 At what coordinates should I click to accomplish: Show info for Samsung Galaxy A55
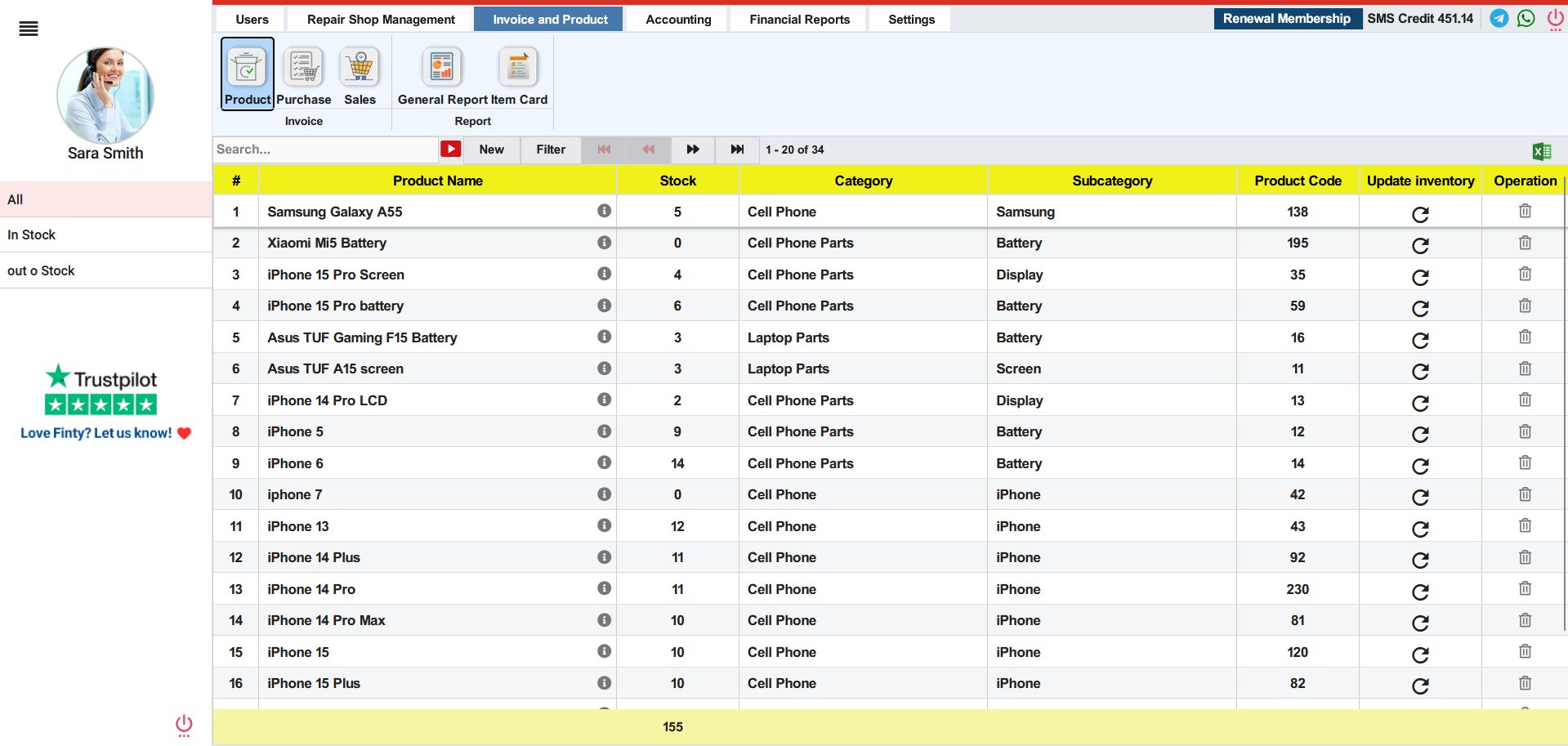click(604, 211)
